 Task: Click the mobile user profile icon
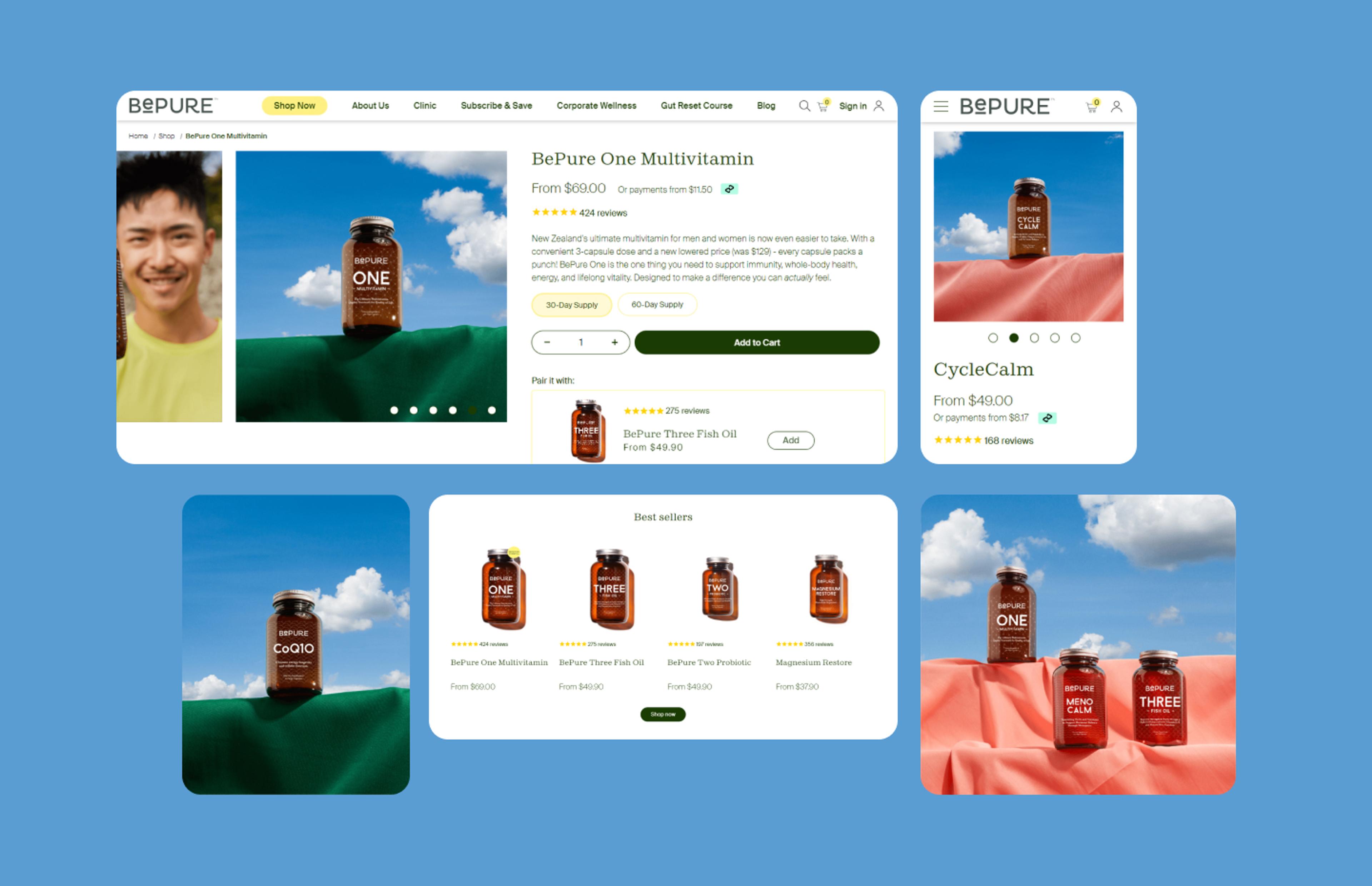[x=1116, y=106]
